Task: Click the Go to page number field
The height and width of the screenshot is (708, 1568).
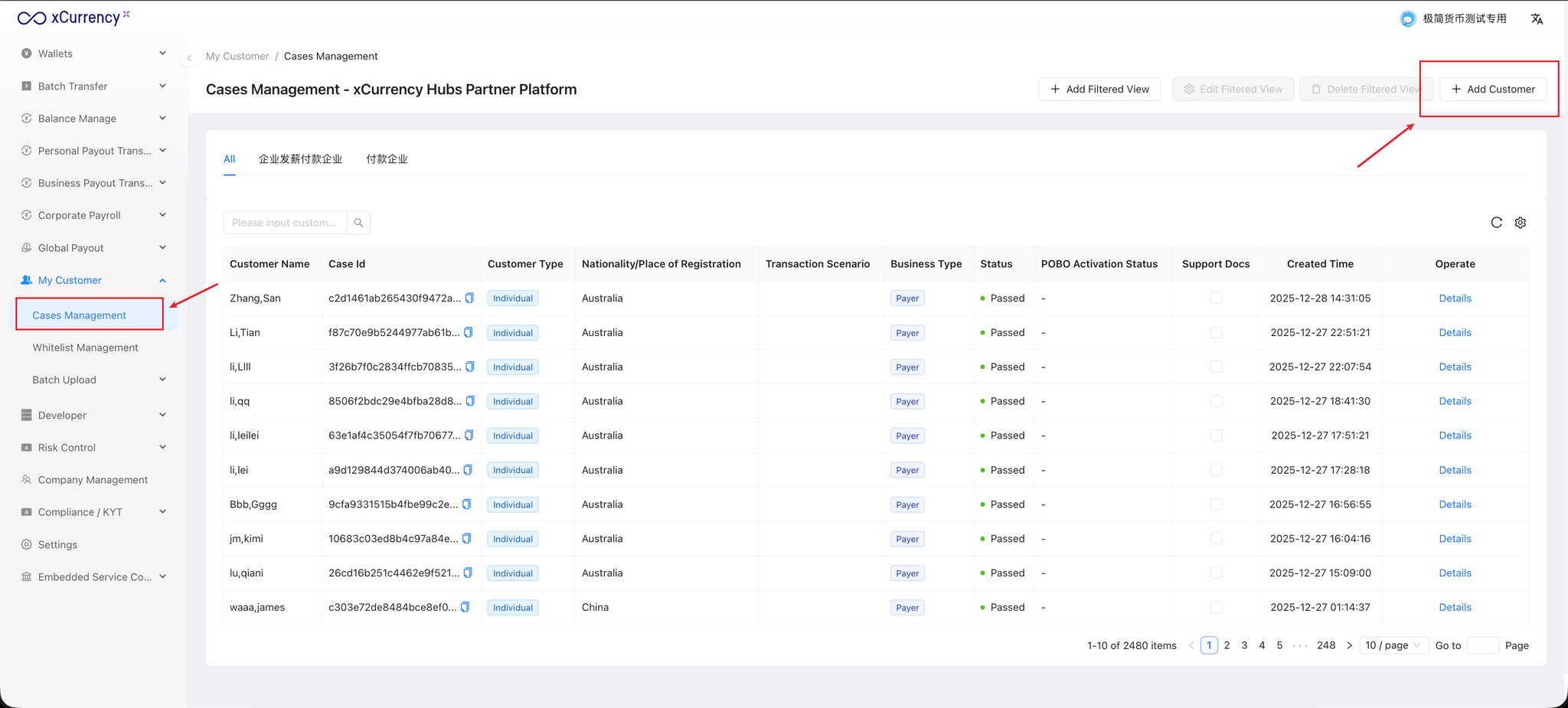Action: pos(1482,645)
